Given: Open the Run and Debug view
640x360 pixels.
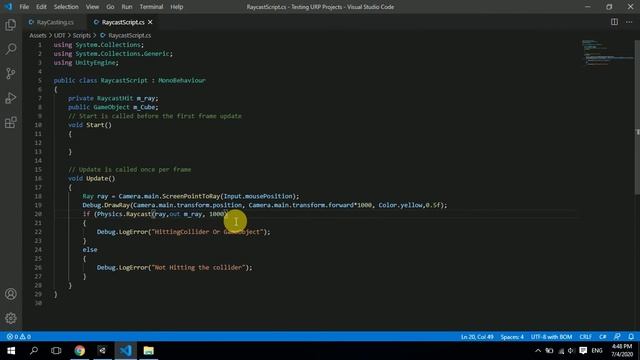Looking at the screenshot, I should pos(11,98).
